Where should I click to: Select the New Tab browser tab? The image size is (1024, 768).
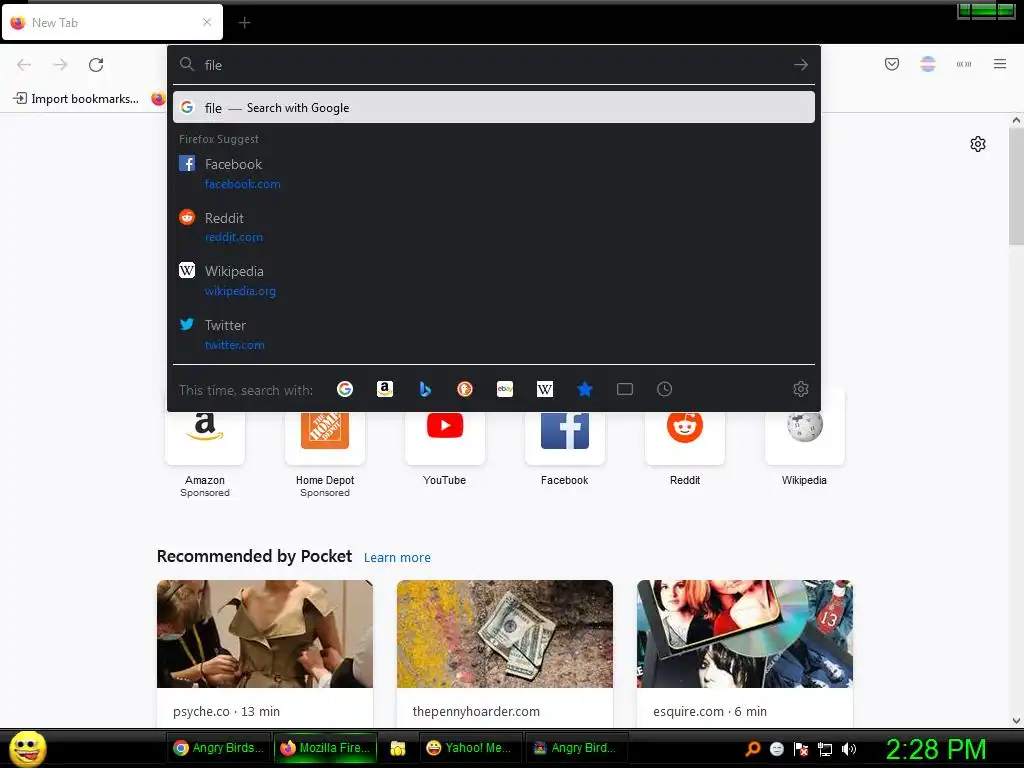[112, 22]
